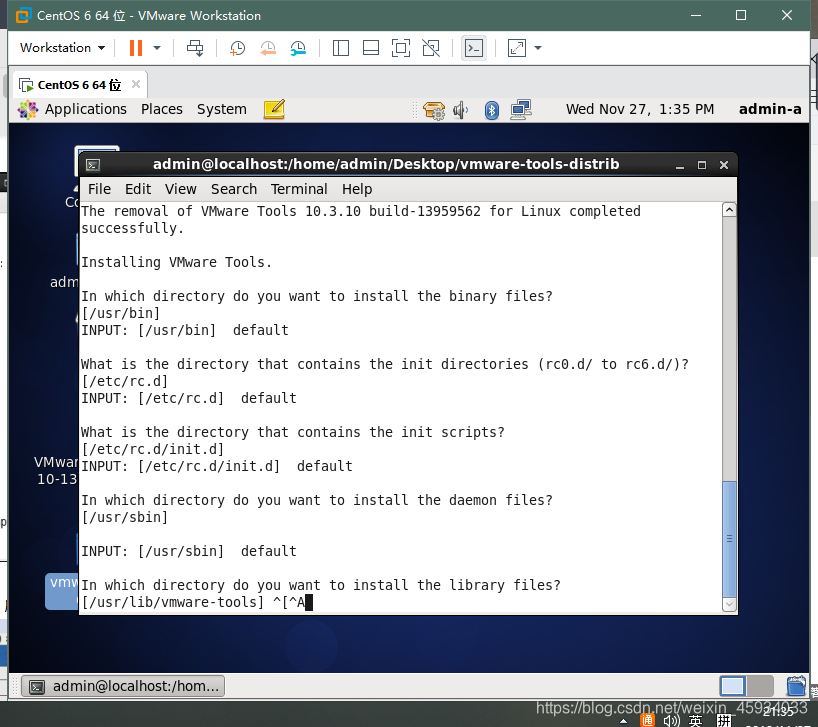This screenshot has height=727, width=818.
Task: Open the Places menu
Action: 162,109
